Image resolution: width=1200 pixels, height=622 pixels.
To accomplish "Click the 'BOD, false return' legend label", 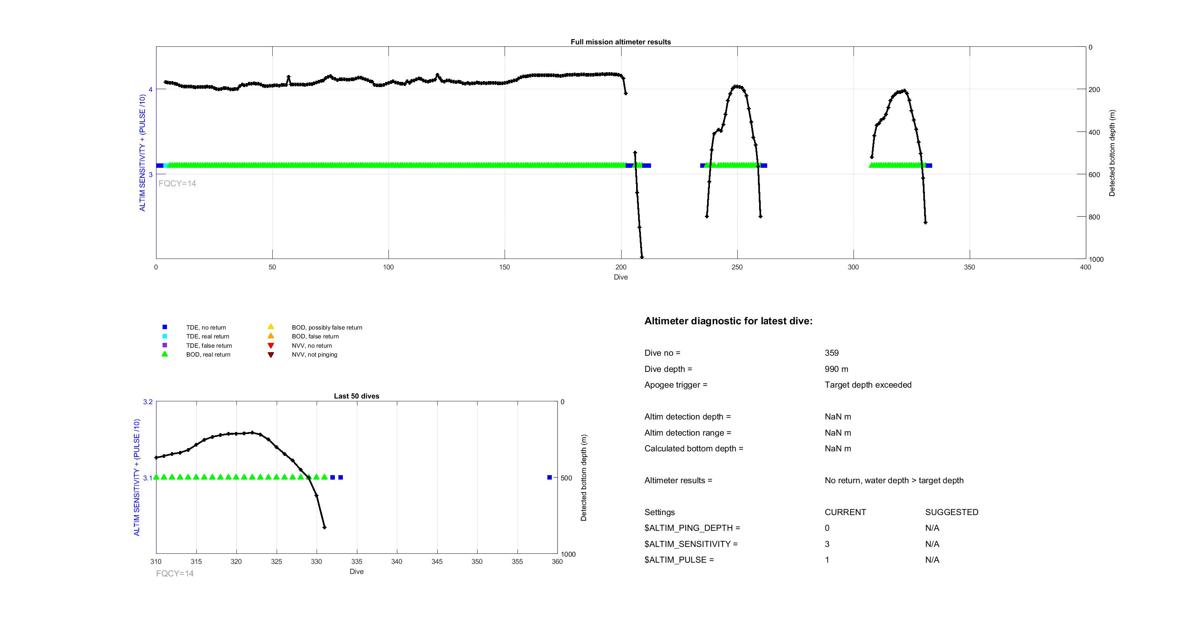I will click(x=315, y=336).
